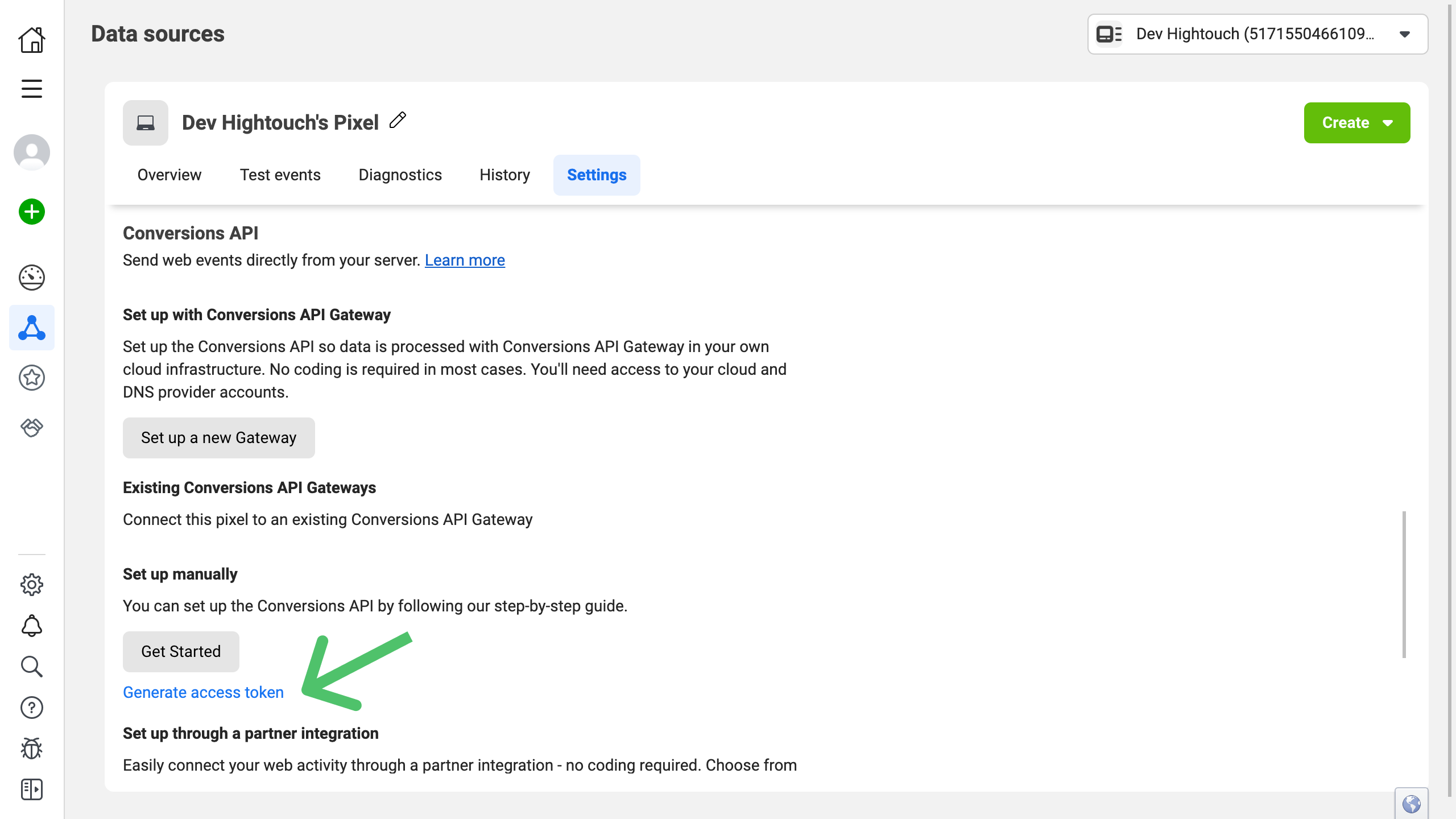Create something new via the green plus button
The width and height of the screenshot is (1456, 819).
[32, 211]
